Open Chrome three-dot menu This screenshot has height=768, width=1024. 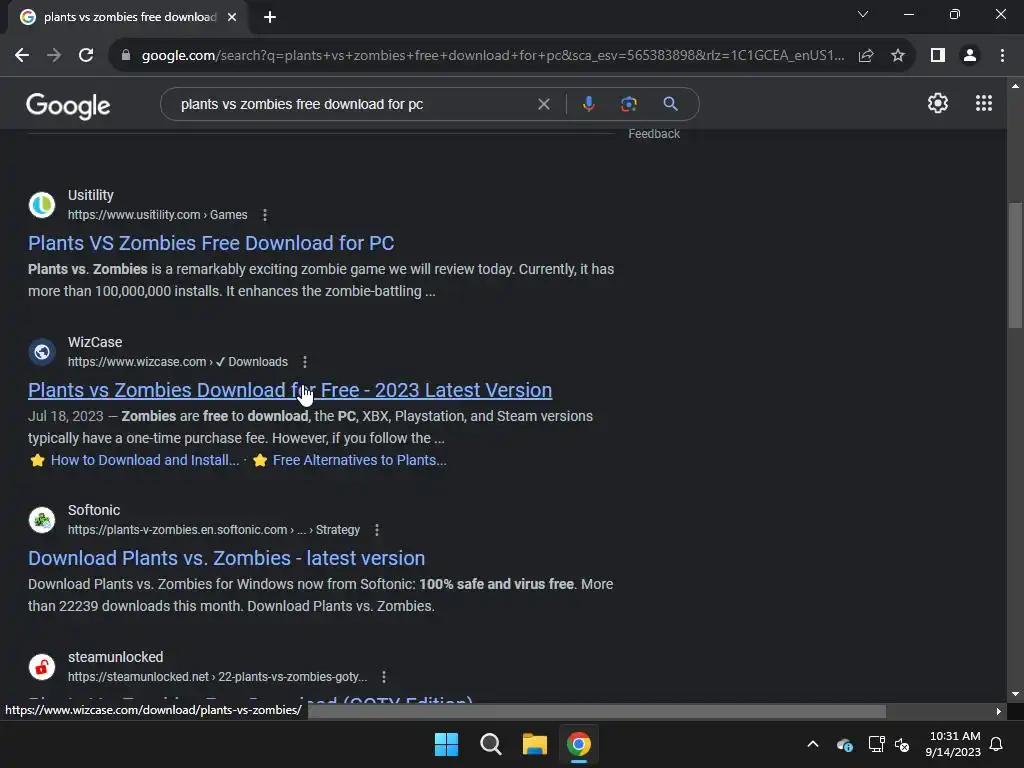[x=1002, y=56]
